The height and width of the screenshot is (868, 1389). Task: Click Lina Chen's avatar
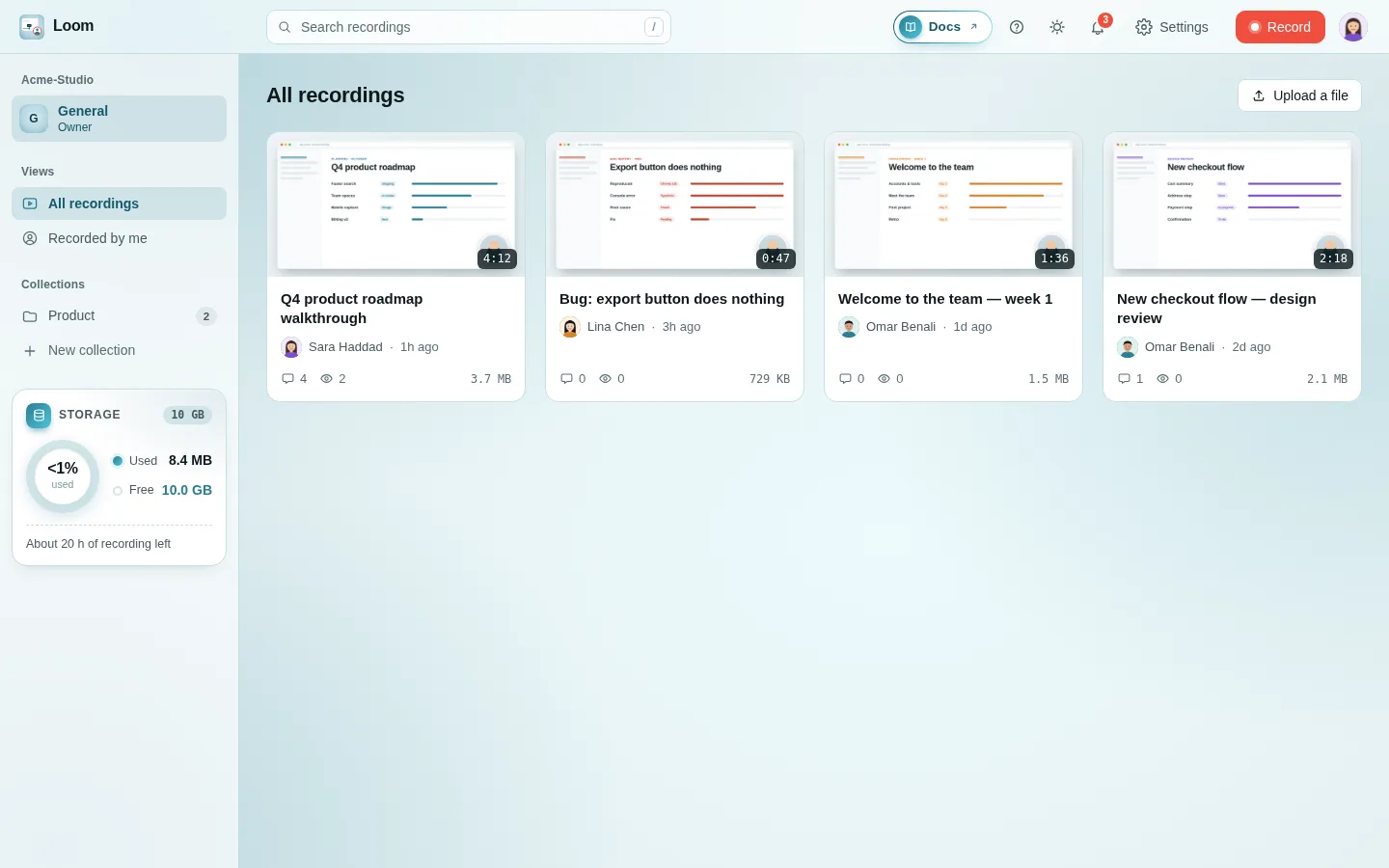coord(570,327)
